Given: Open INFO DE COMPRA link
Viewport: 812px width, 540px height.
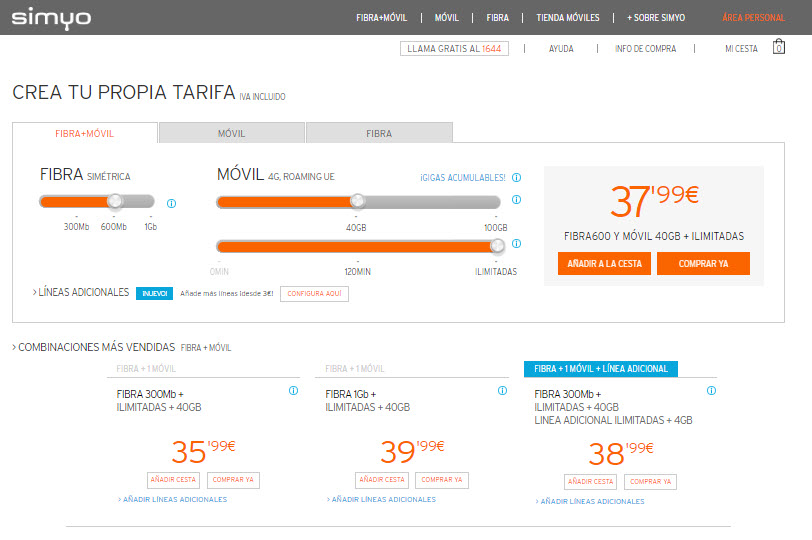Looking at the screenshot, I should tap(645, 49).
